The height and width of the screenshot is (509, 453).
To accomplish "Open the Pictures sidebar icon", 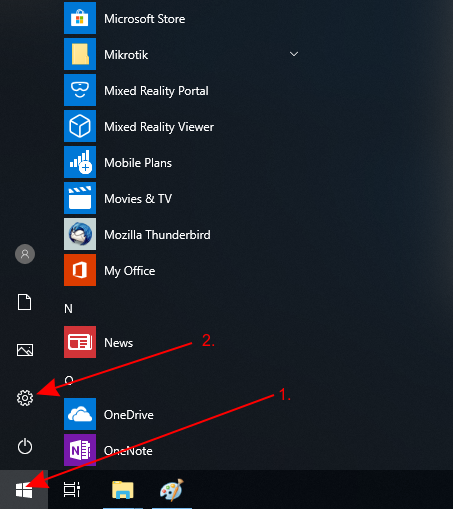I will click(25, 350).
